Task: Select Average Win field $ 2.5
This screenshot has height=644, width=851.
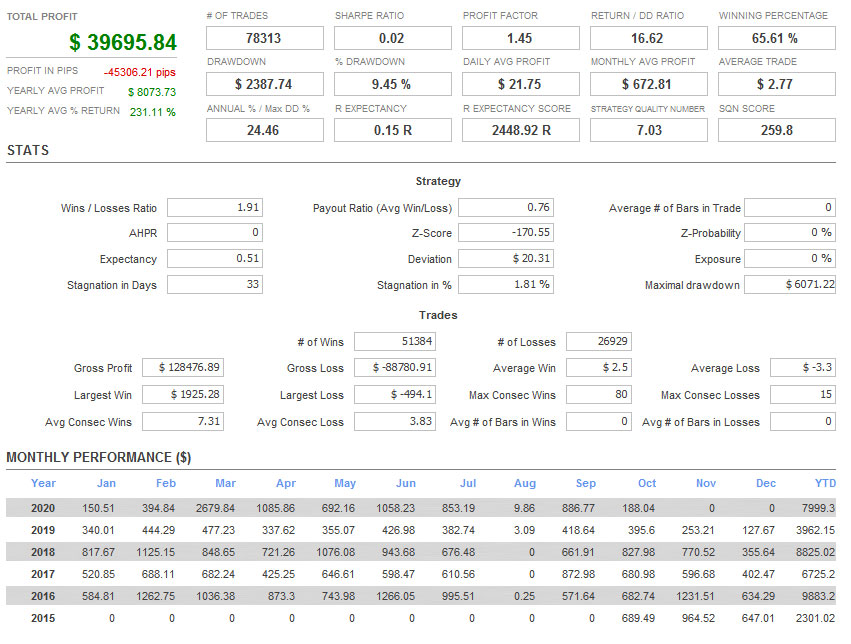Action: point(599,367)
